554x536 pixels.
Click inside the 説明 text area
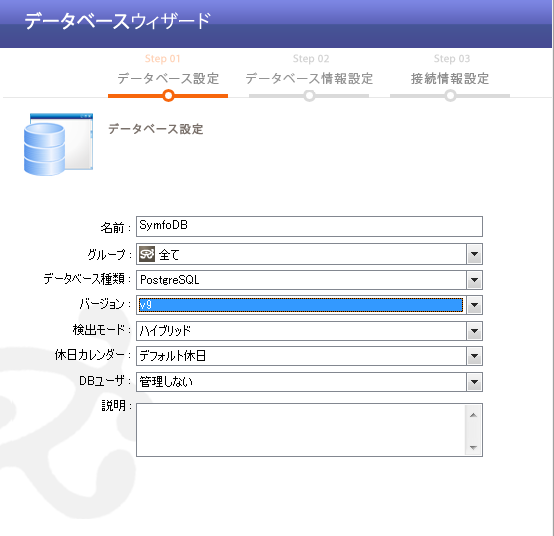pos(301,430)
